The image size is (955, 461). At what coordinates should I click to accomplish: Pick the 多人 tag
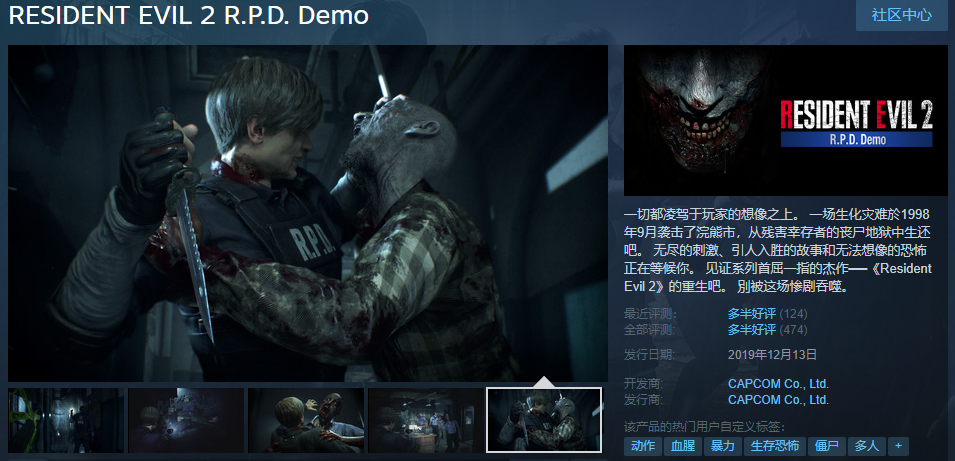click(x=864, y=446)
